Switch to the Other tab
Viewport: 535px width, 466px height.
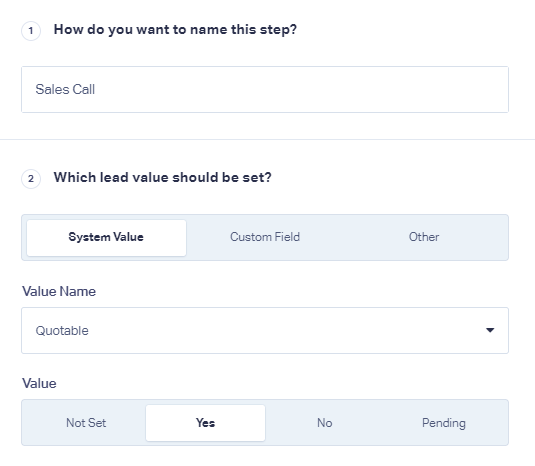(424, 237)
